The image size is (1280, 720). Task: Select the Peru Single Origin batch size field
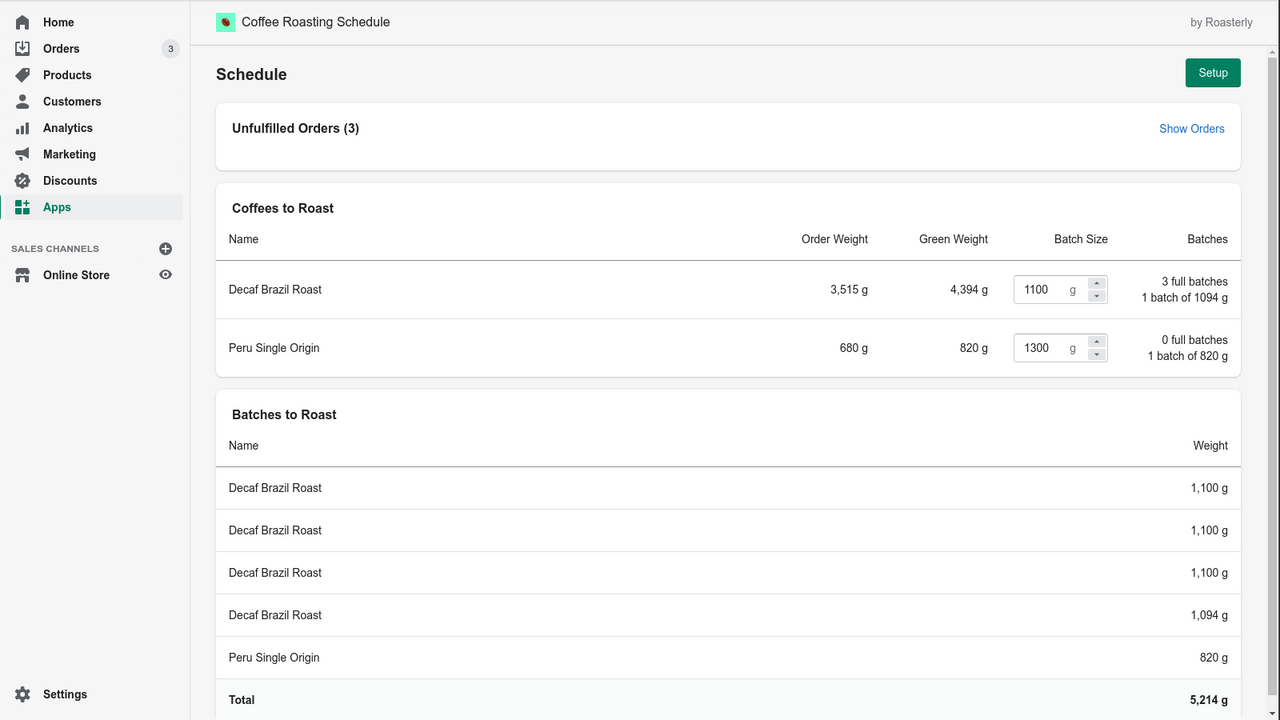click(x=1043, y=347)
